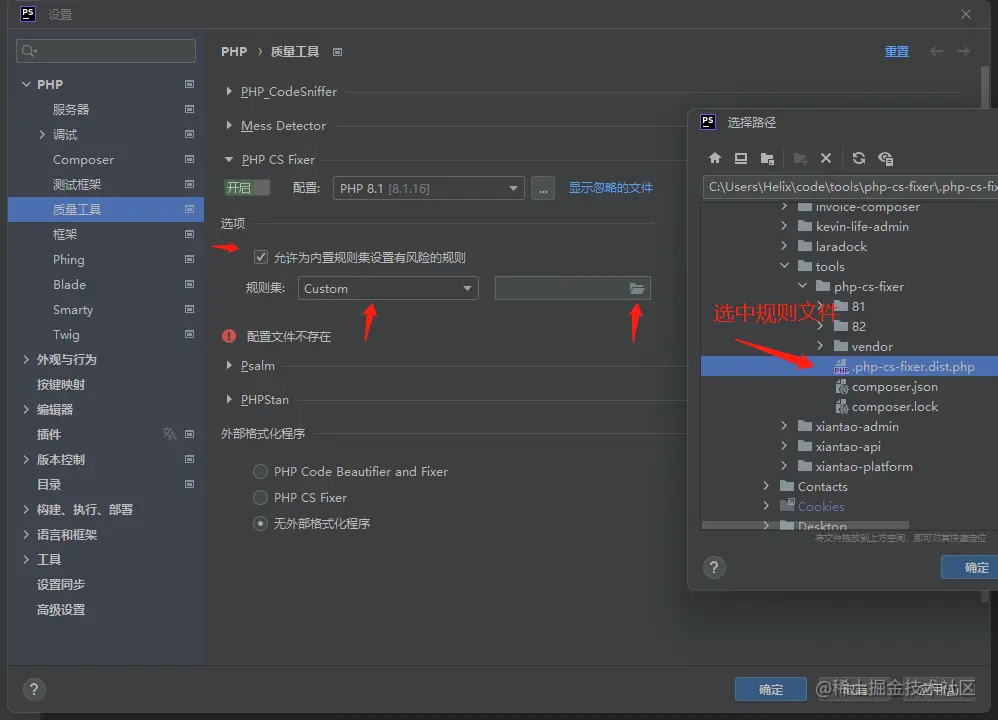The width and height of the screenshot is (998, 720).
Task: Click the ellipsis button beside configuration dropdown
Action: click(543, 188)
